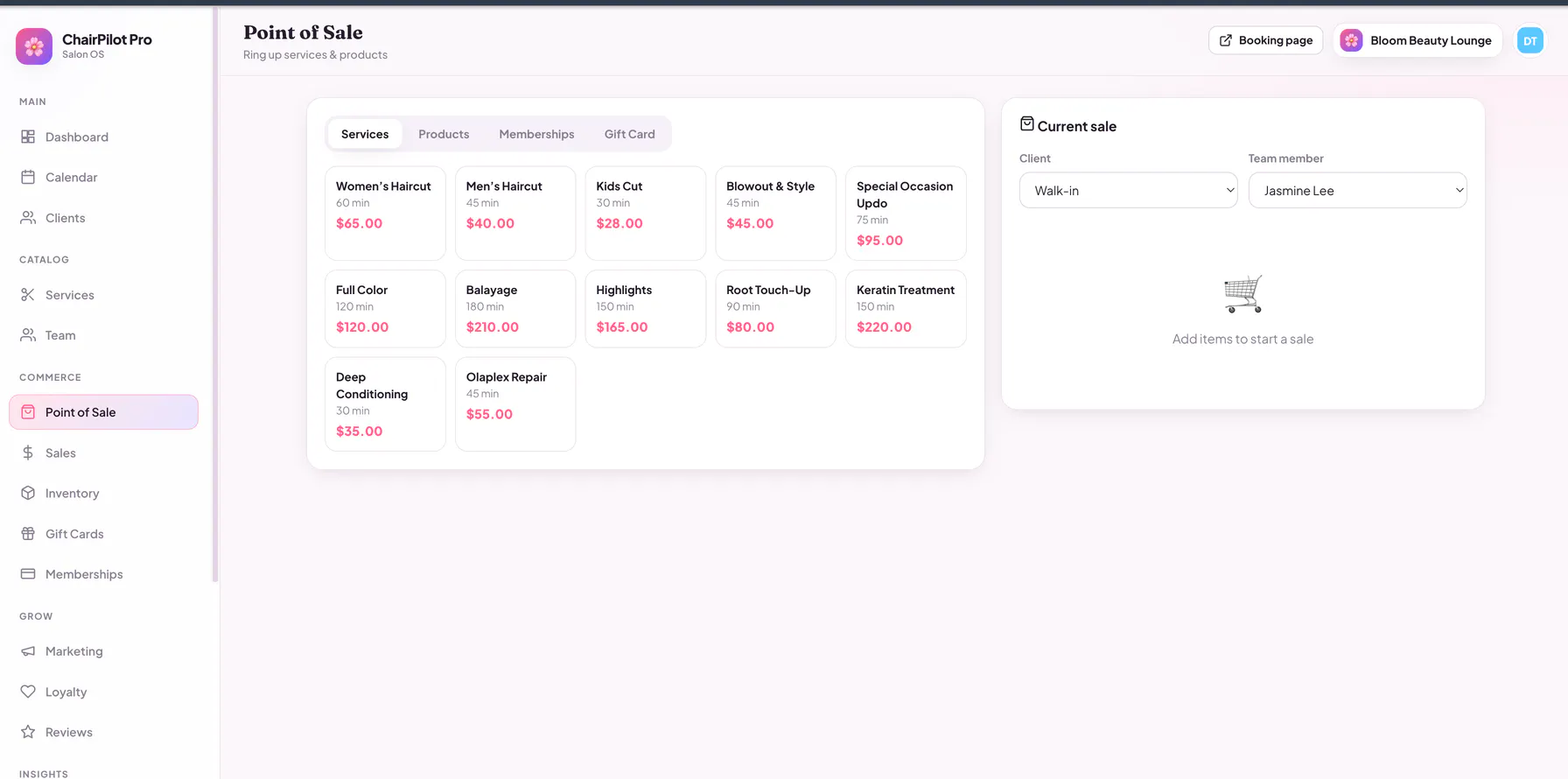Open Inventory in the sidebar

point(103,494)
